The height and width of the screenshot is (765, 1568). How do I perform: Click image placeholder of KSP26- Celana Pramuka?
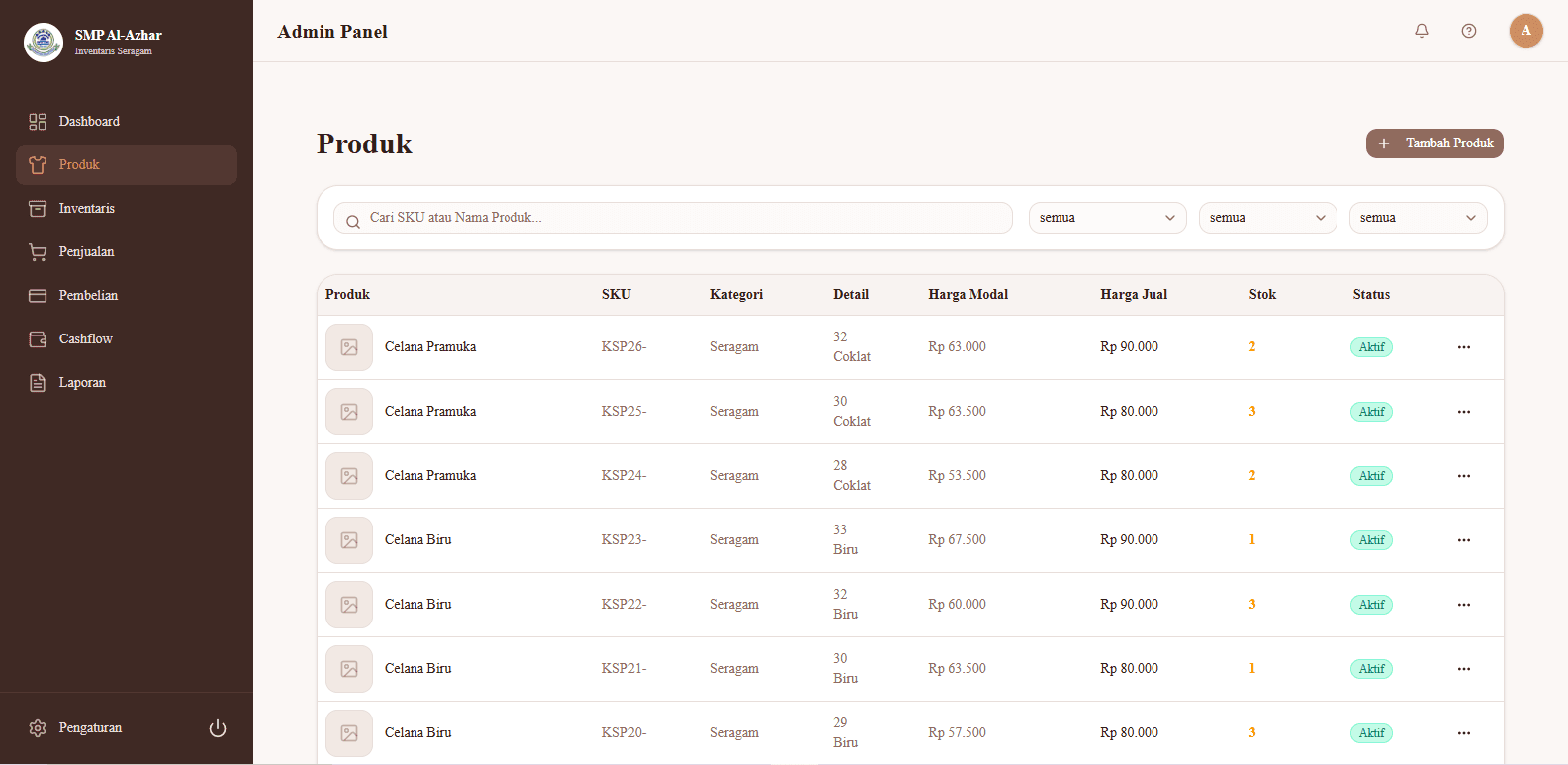[349, 347]
